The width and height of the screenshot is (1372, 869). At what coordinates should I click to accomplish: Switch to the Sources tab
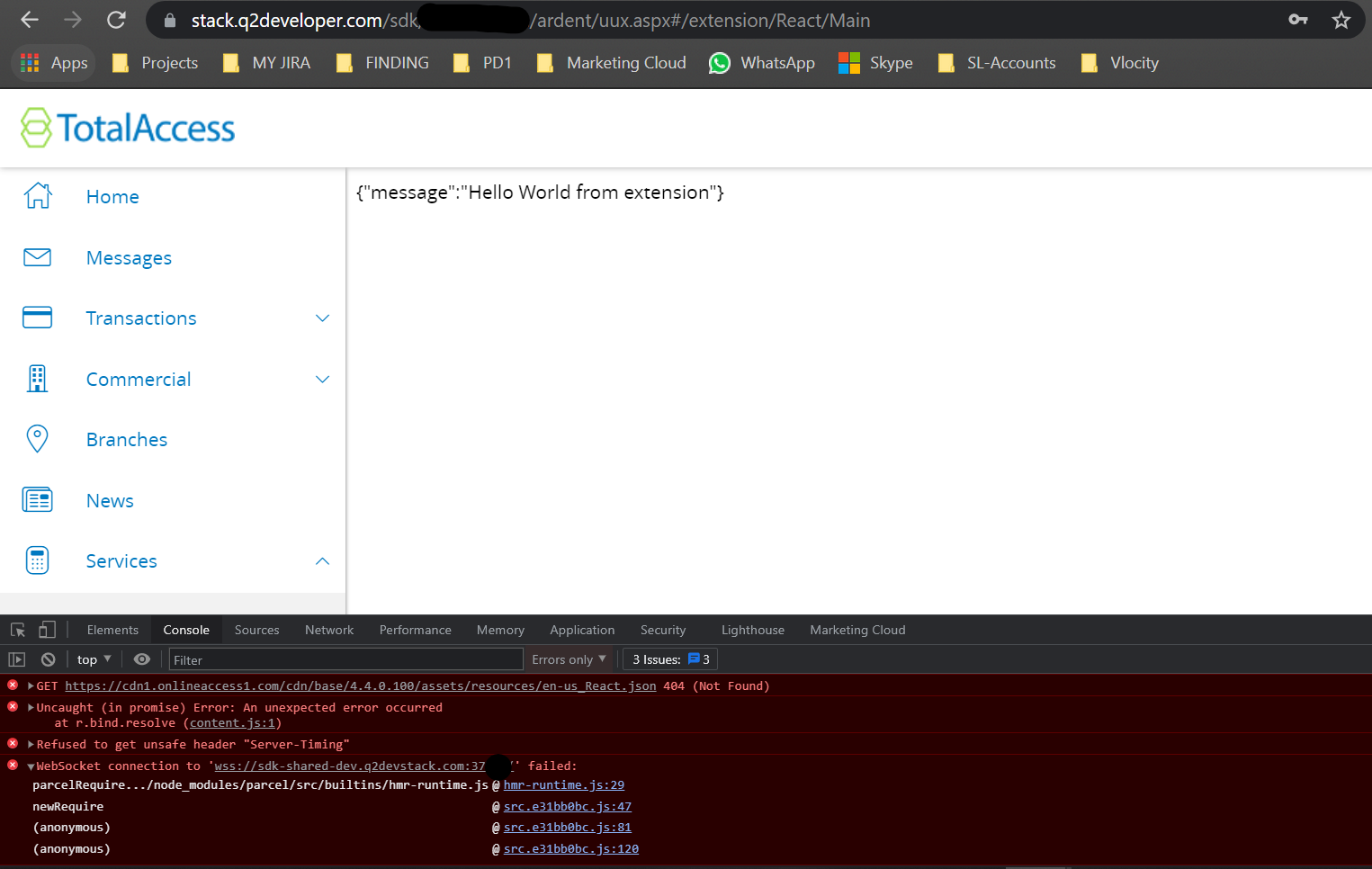click(257, 630)
